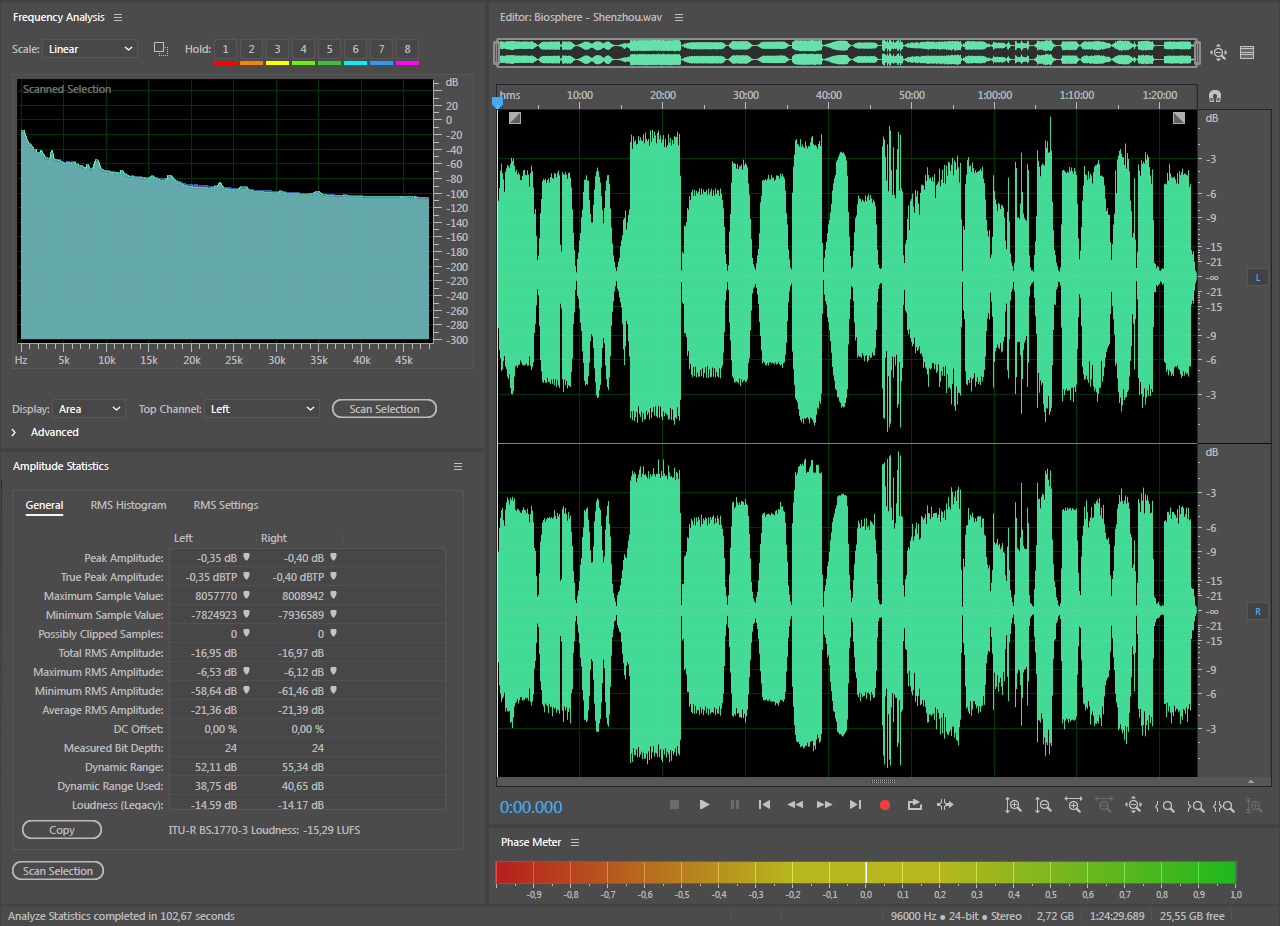Click the left fade-in handle on waveform
This screenshot has height=926, width=1280.
pyautogui.click(x=514, y=118)
